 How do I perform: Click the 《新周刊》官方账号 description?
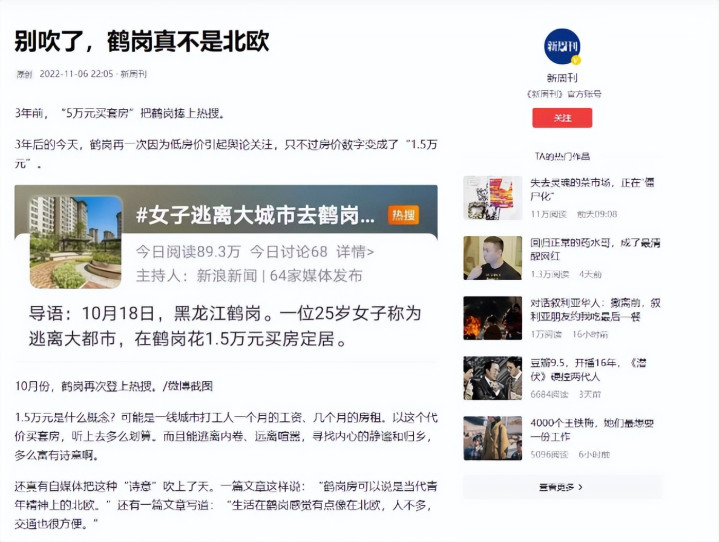tap(563, 94)
